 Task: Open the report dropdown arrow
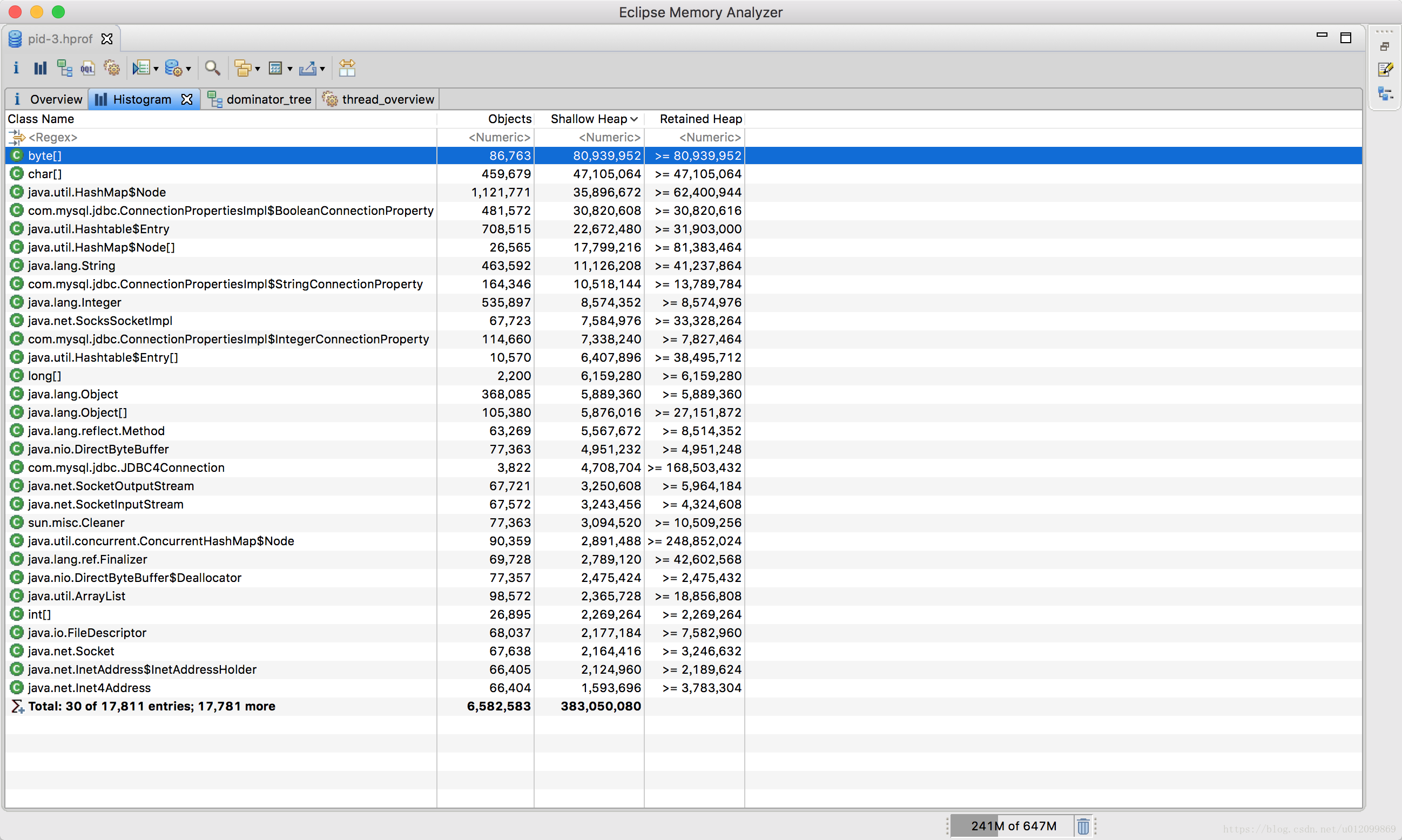tap(156, 69)
